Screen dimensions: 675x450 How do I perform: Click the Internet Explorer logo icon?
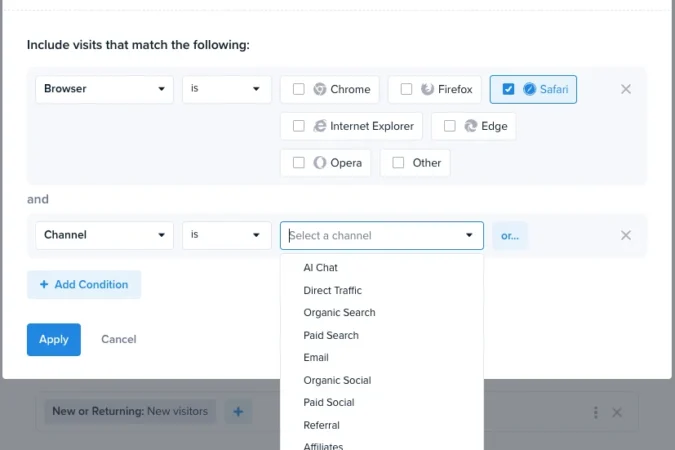[x=319, y=126]
